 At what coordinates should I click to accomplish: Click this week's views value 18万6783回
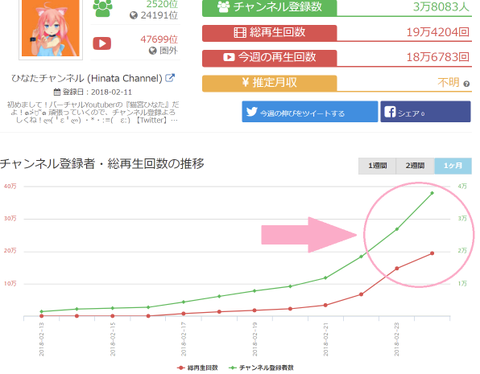click(x=438, y=57)
